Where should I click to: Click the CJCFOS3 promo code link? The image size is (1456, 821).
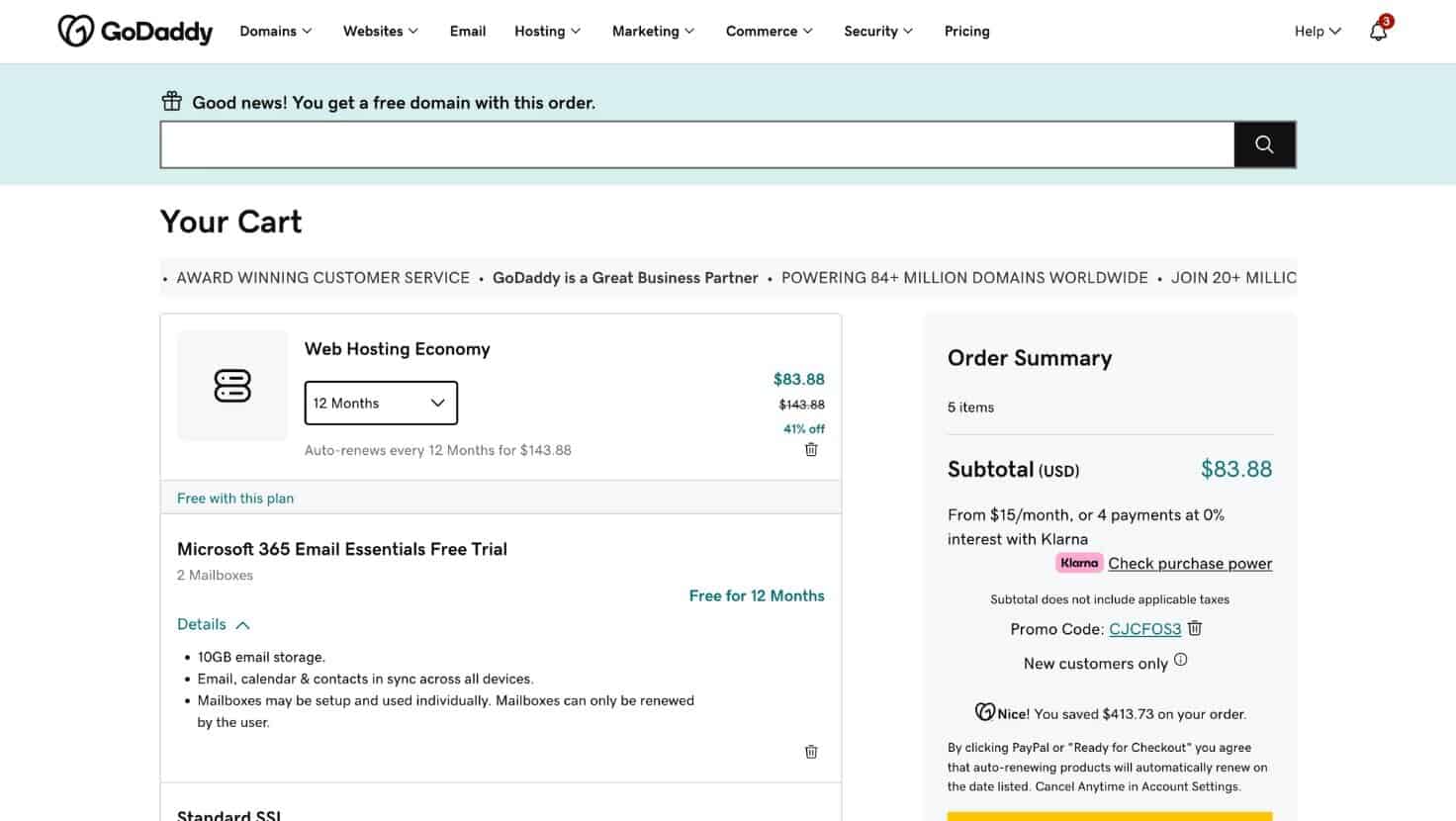[1145, 629]
